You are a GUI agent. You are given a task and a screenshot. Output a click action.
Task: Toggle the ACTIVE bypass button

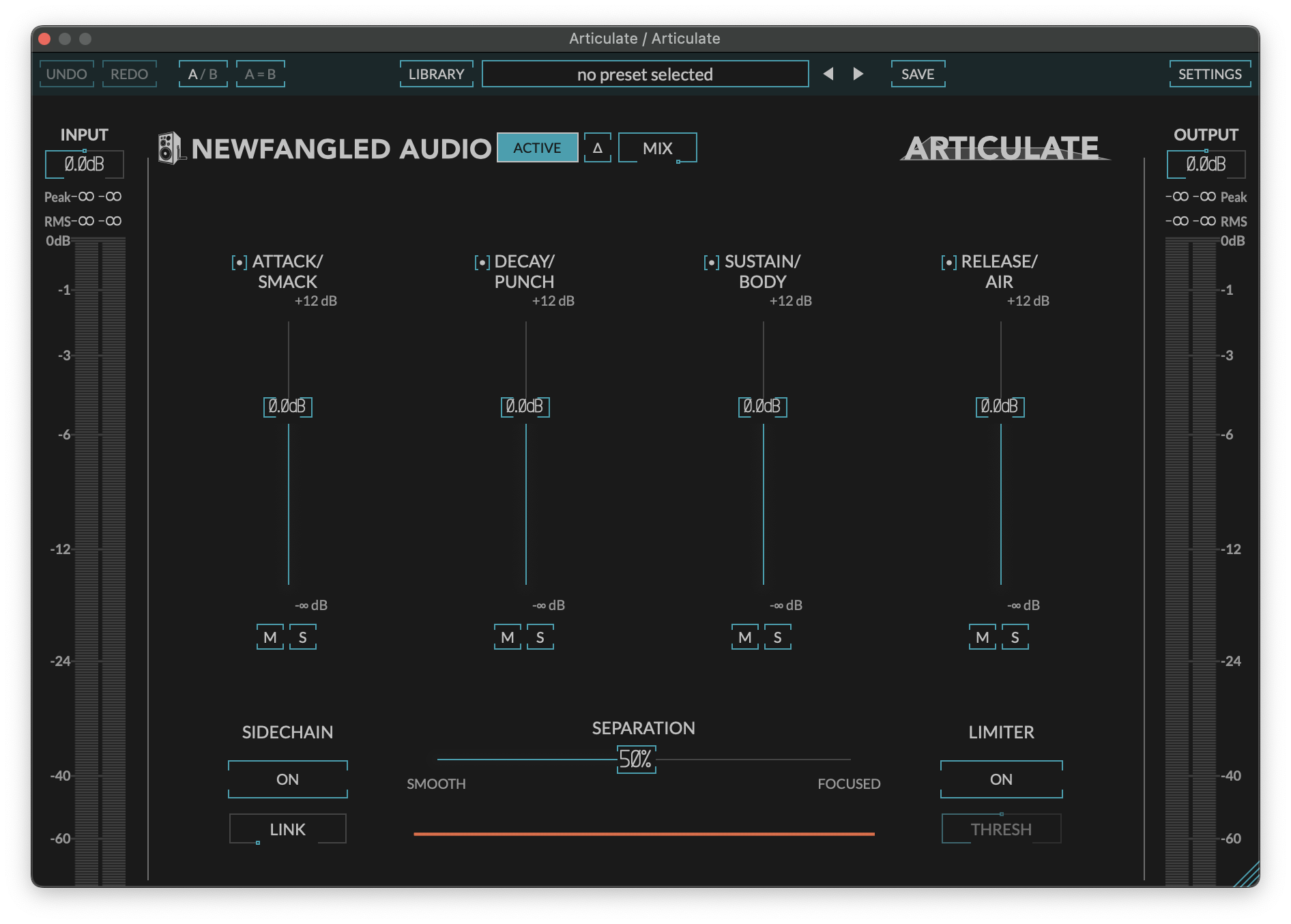537,148
